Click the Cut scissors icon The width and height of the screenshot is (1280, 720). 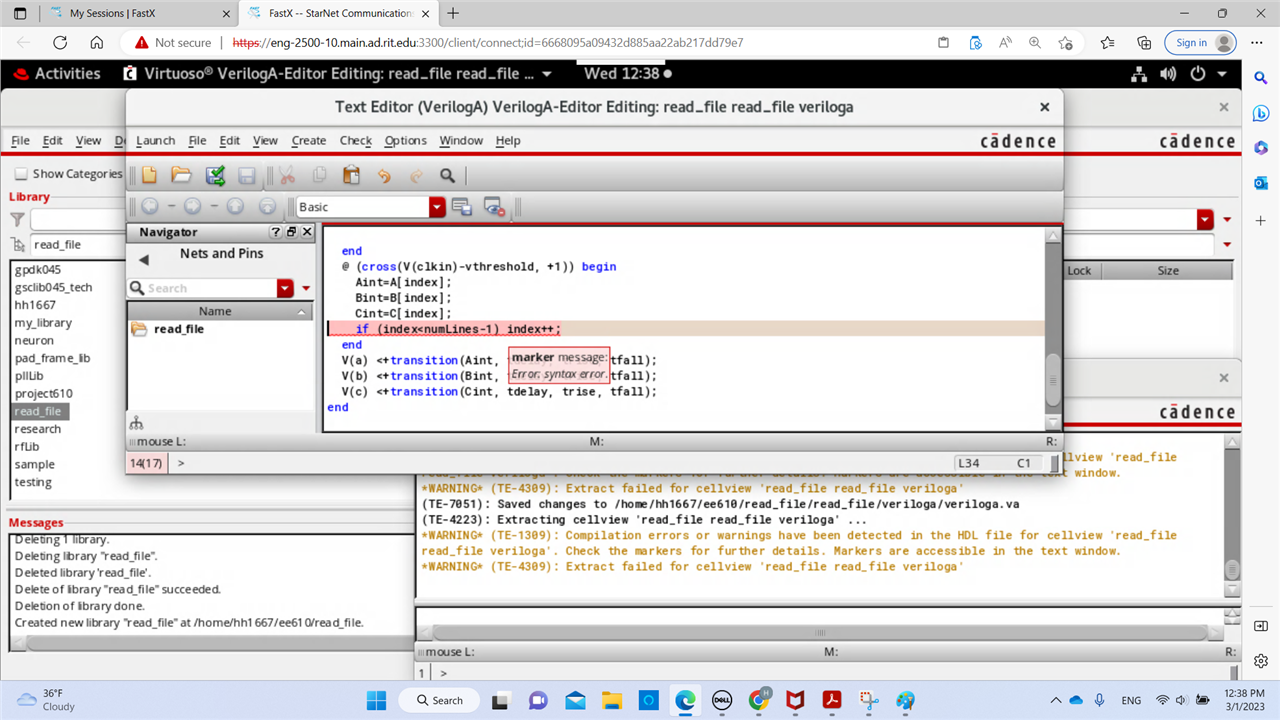[287, 176]
